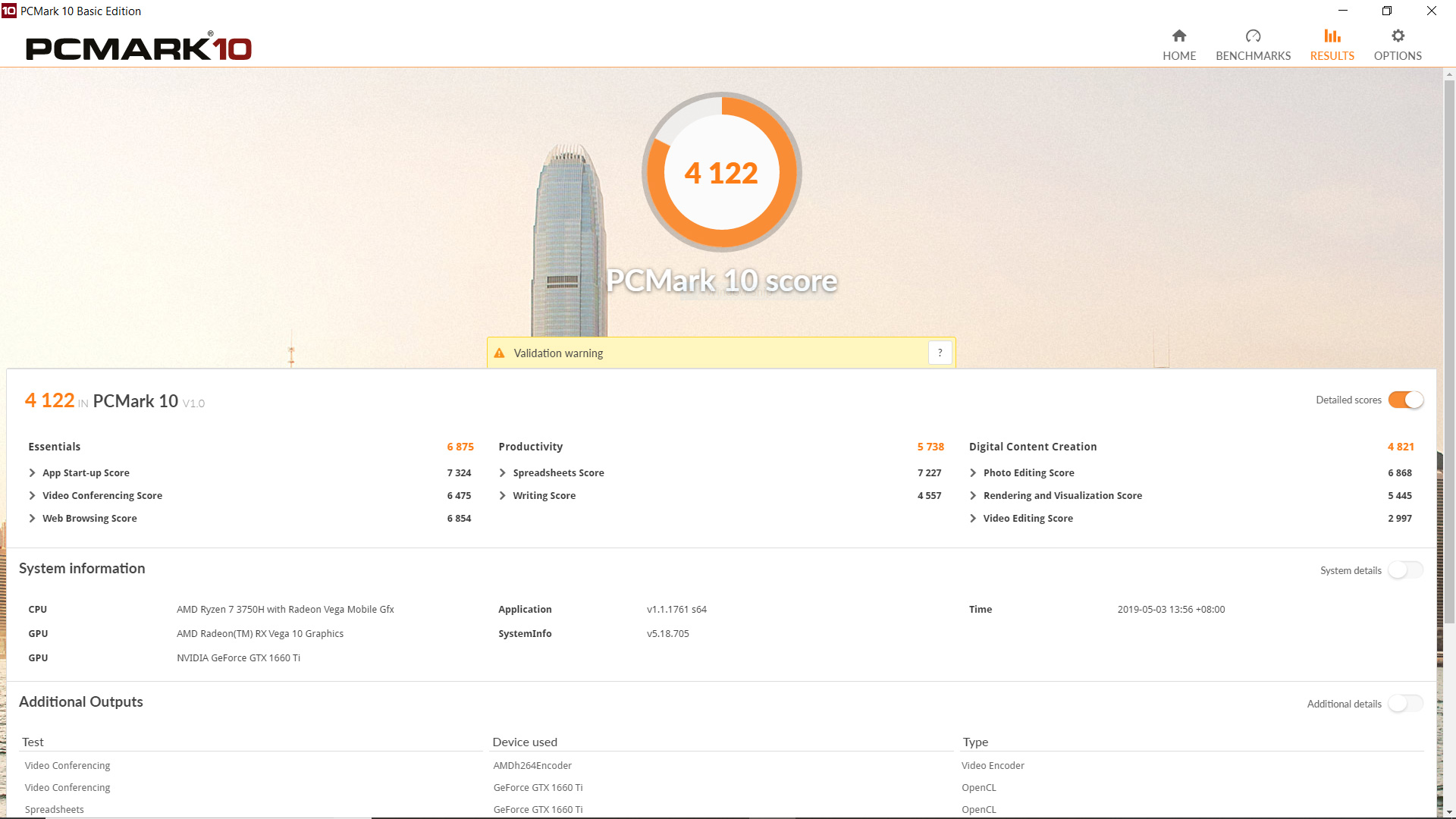Click Video Editing Score value 2 997
This screenshot has width=1456, height=819.
(1399, 518)
